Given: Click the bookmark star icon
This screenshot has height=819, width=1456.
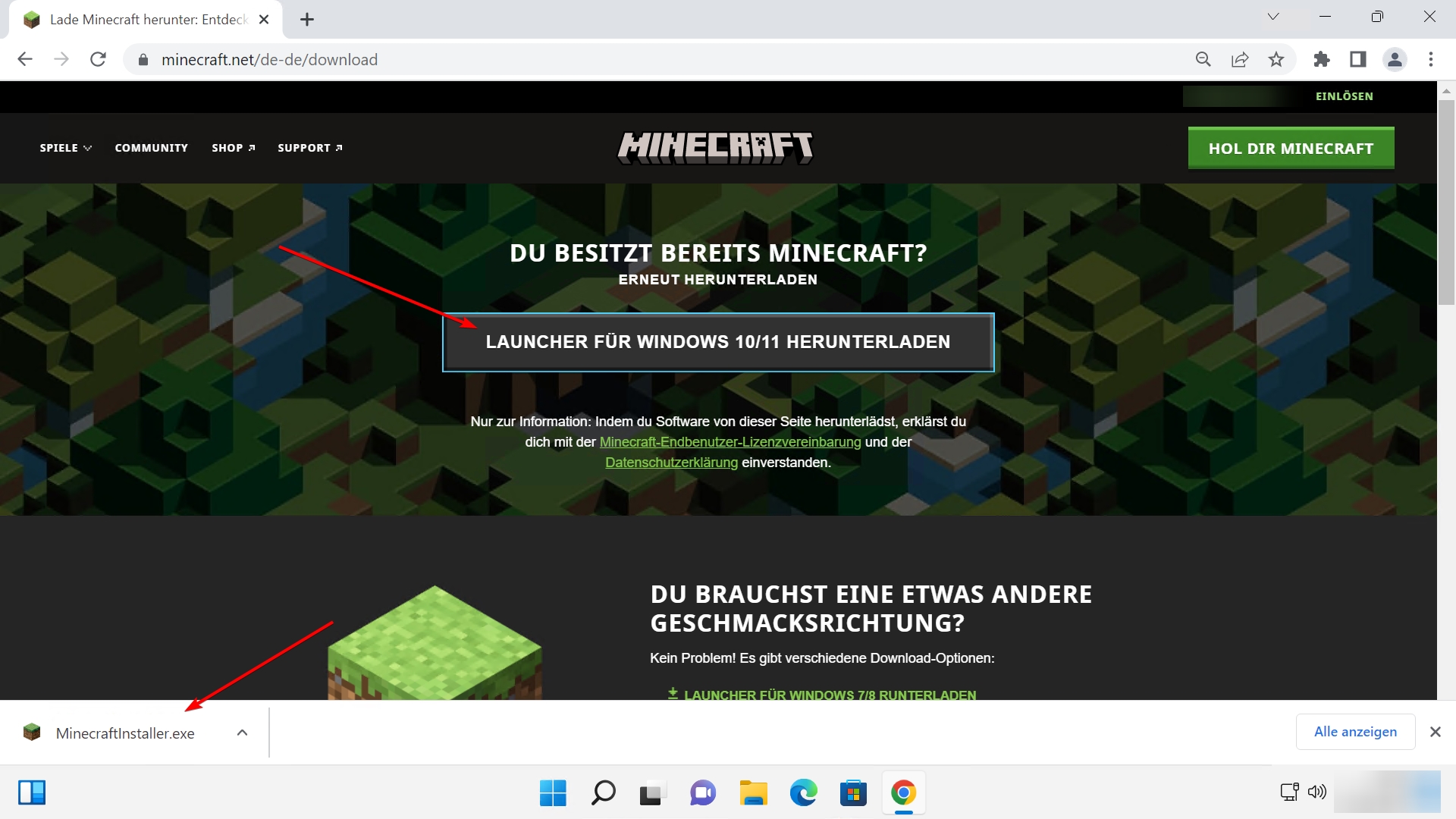Looking at the screenshot, I should (x=1276, y=59).
